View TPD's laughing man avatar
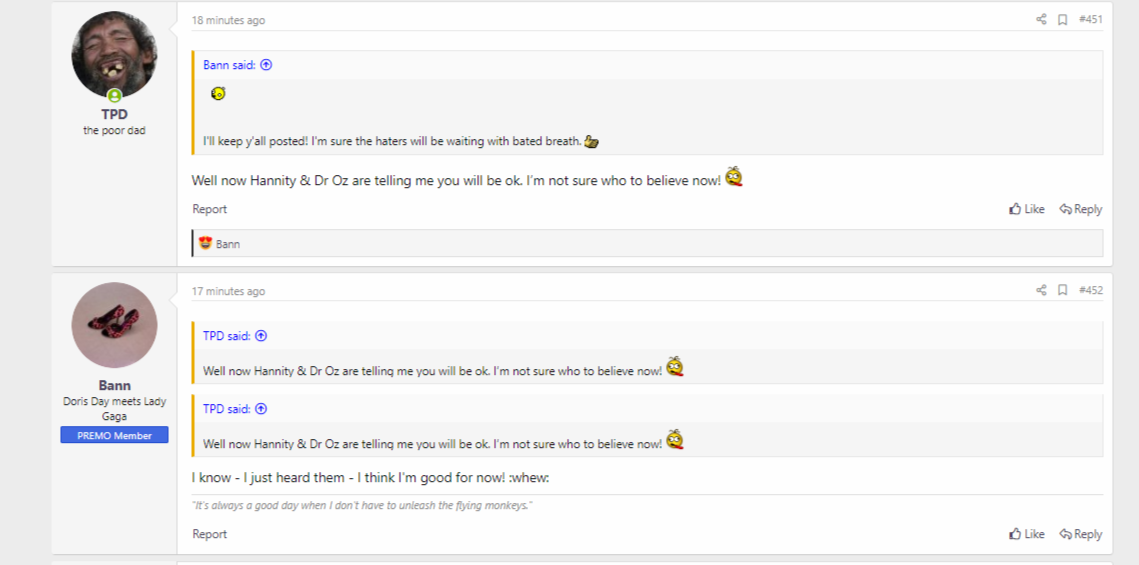The image size is (1139, 565). pyautogui.click(x=114, y=54)
